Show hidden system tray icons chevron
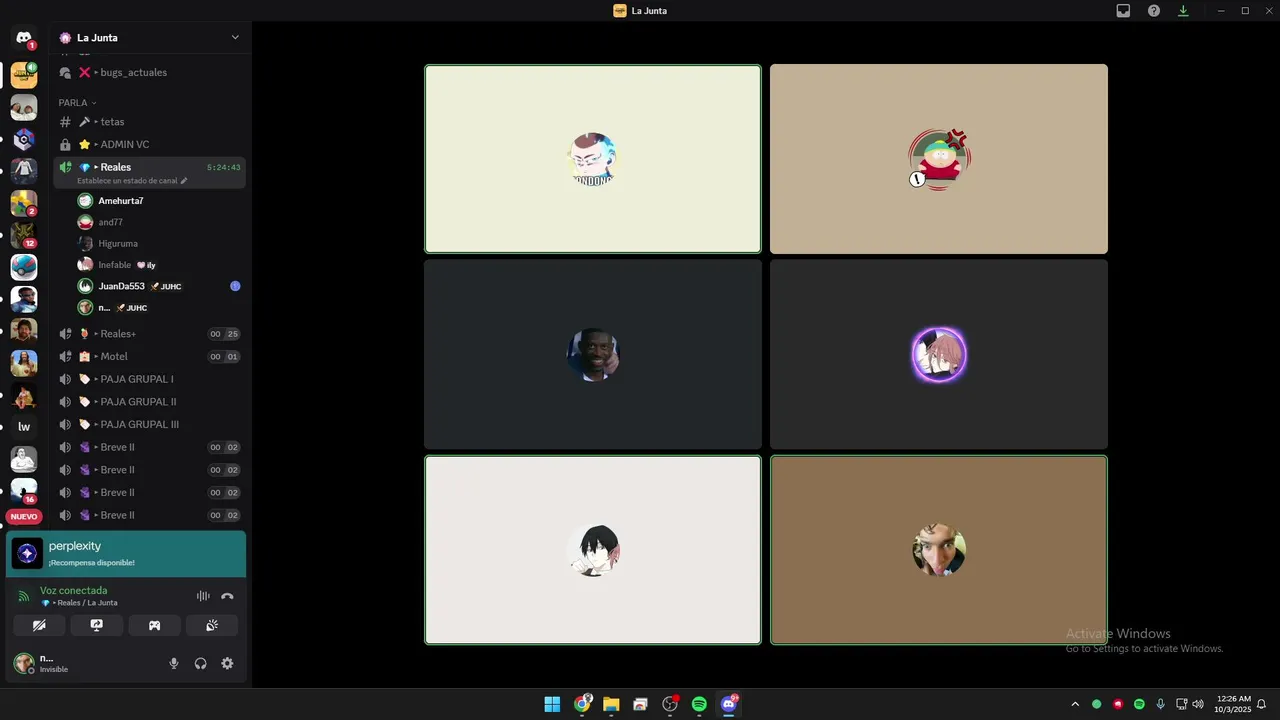 click(1075, 704)
